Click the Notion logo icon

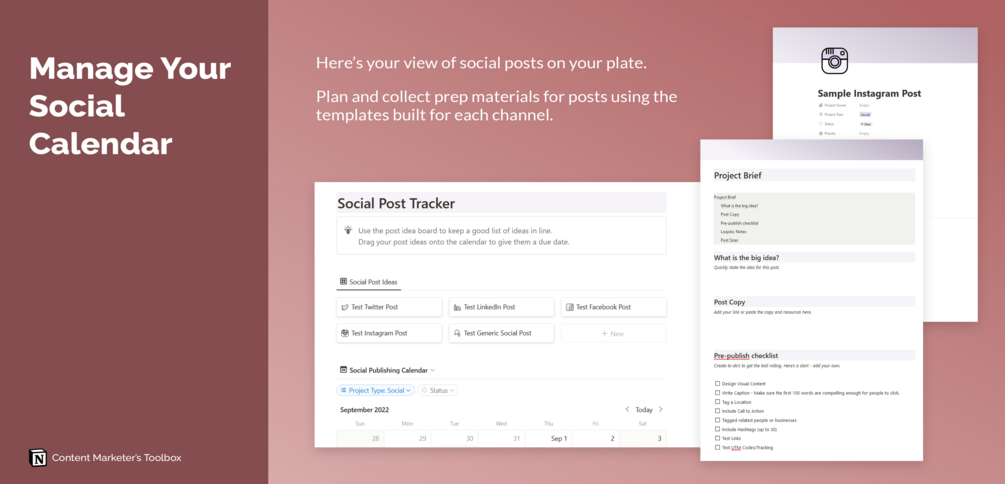[38, 458]
